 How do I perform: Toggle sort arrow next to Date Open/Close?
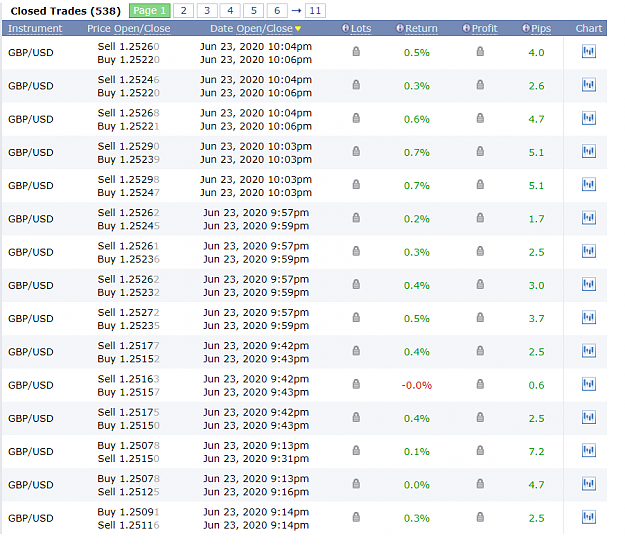pos(298,29)
